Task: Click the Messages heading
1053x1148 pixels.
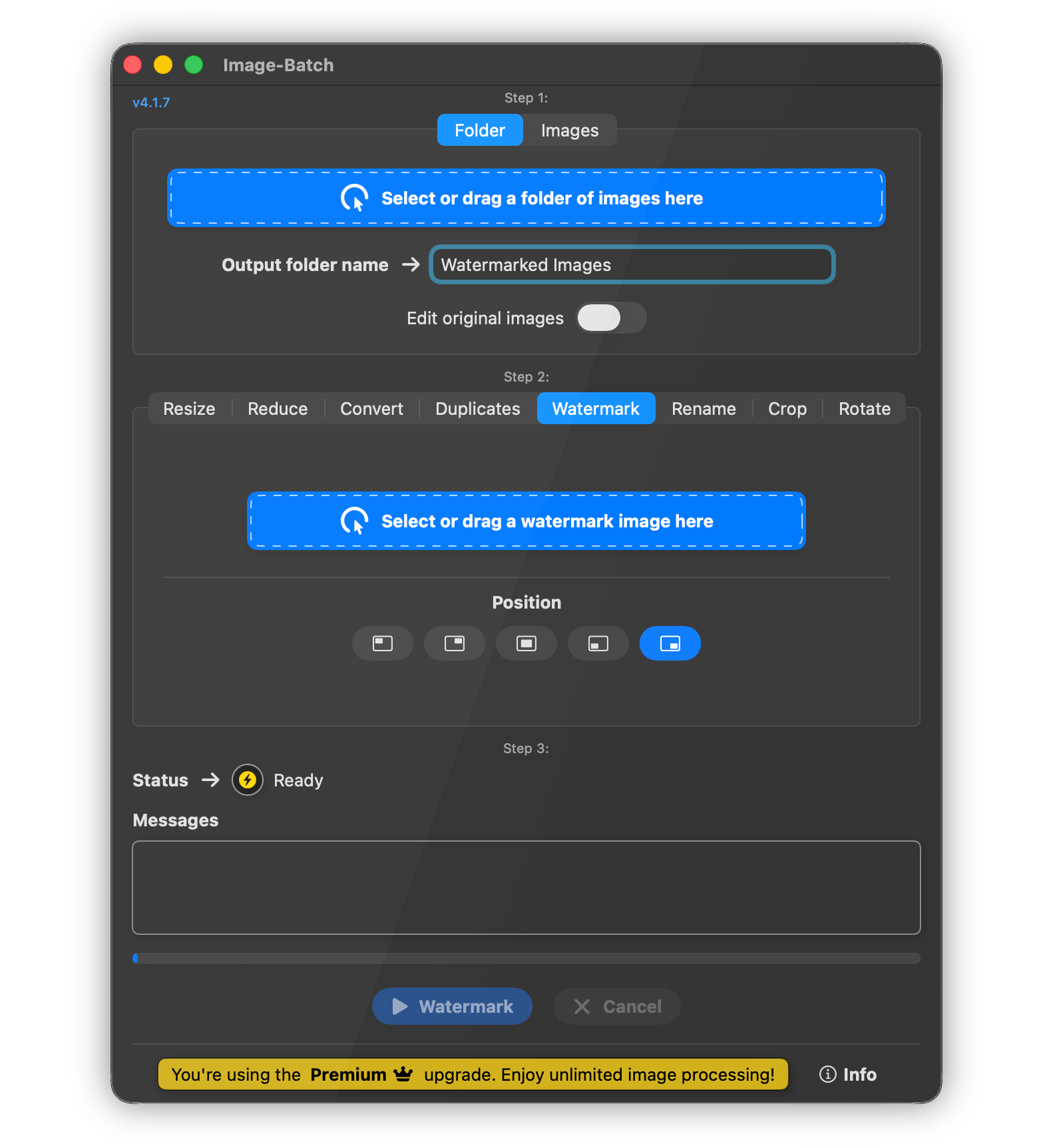Action: (x=176, y=820)
